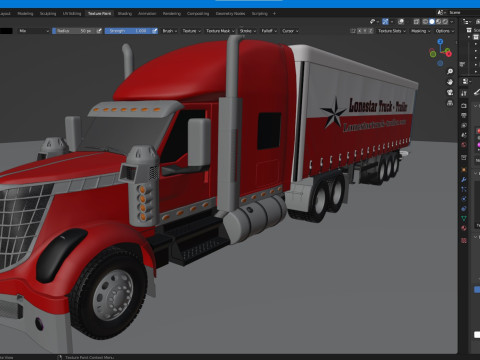Click the zoom magnifier viewport icon

tap(450, 71)
